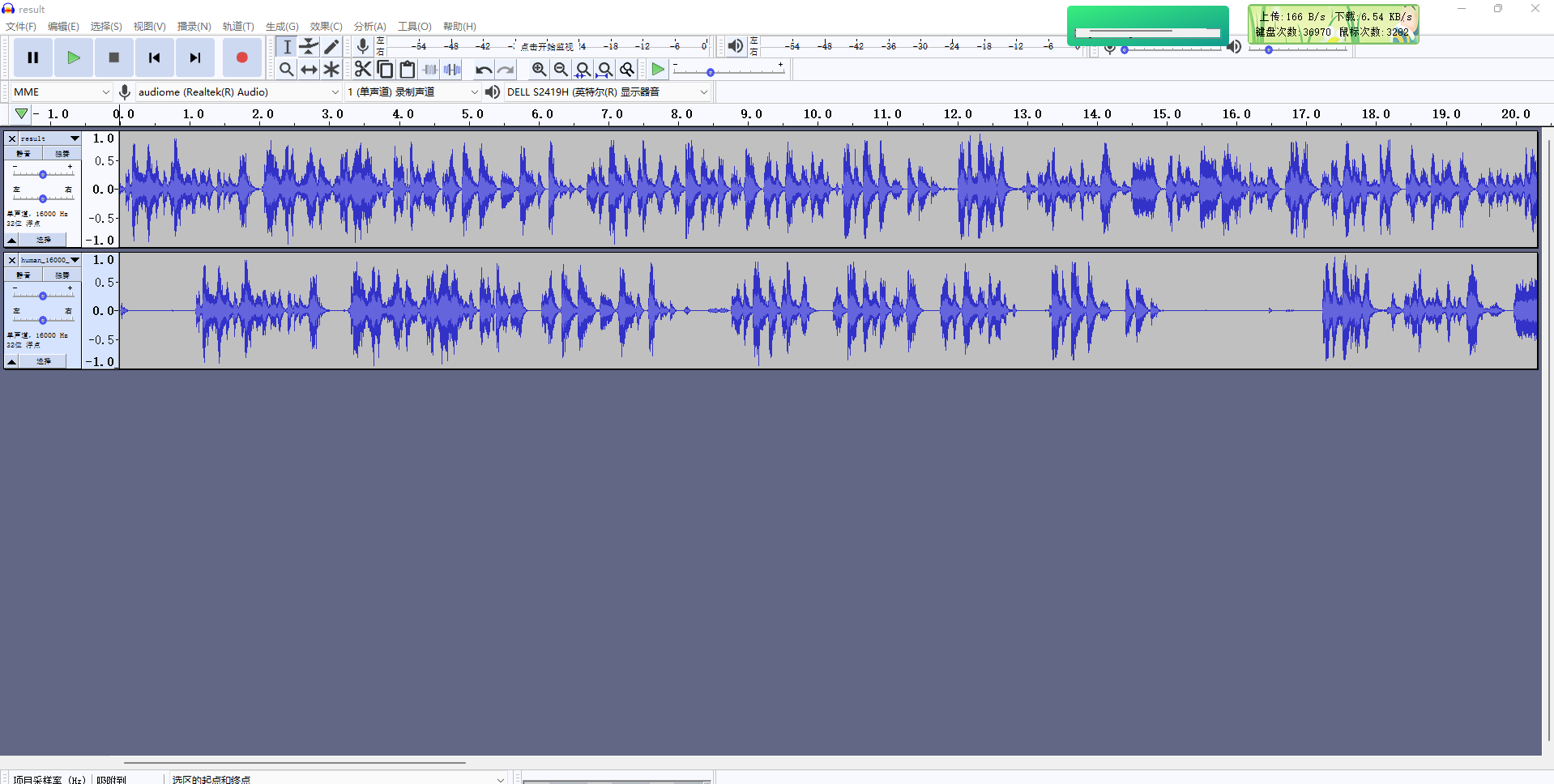The width and height of the screenshot is (1554, 784).
Task: Mute (静音) the human_16000 track
Action: pyautogui.click(x=23, y=275)
